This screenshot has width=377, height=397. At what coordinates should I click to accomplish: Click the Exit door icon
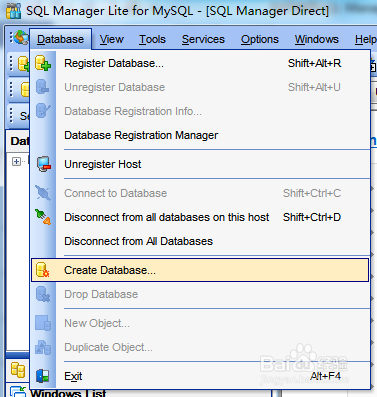click(43, 376)
